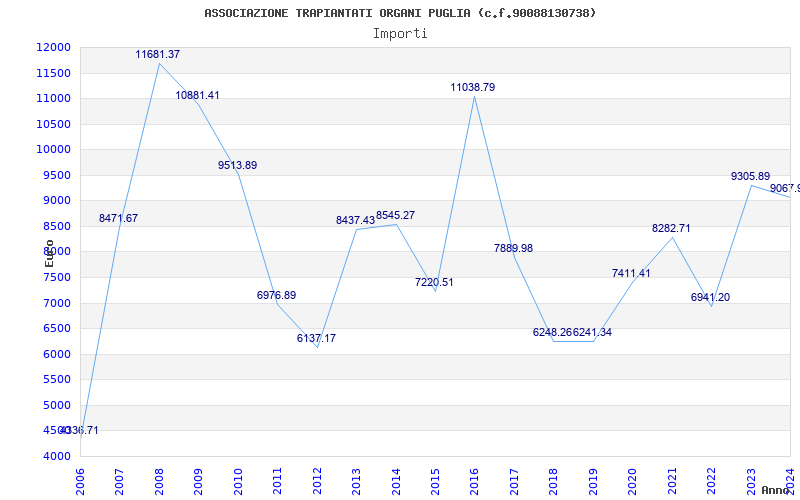The height and width of the screenshot is (500, 800).
Task: Click the y-axis value 5500
Action: click(56, 380)
